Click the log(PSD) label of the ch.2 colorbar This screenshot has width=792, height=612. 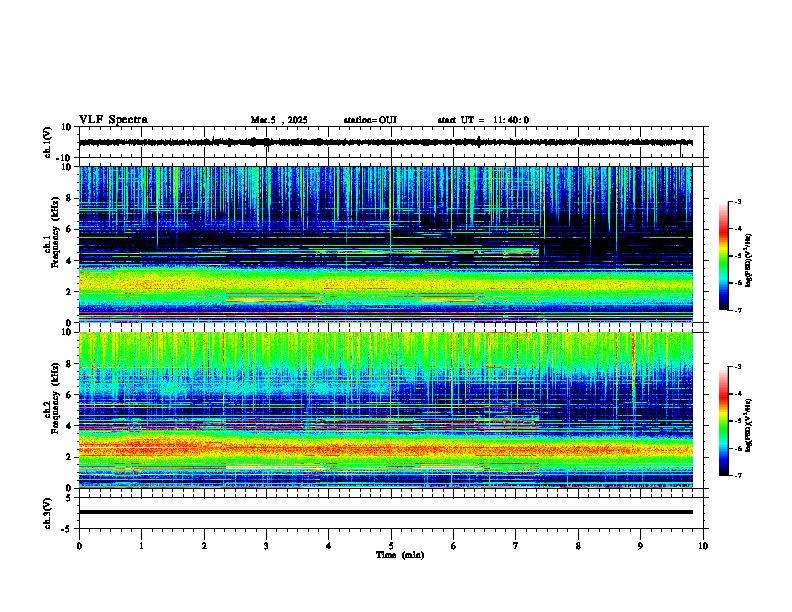748,425
